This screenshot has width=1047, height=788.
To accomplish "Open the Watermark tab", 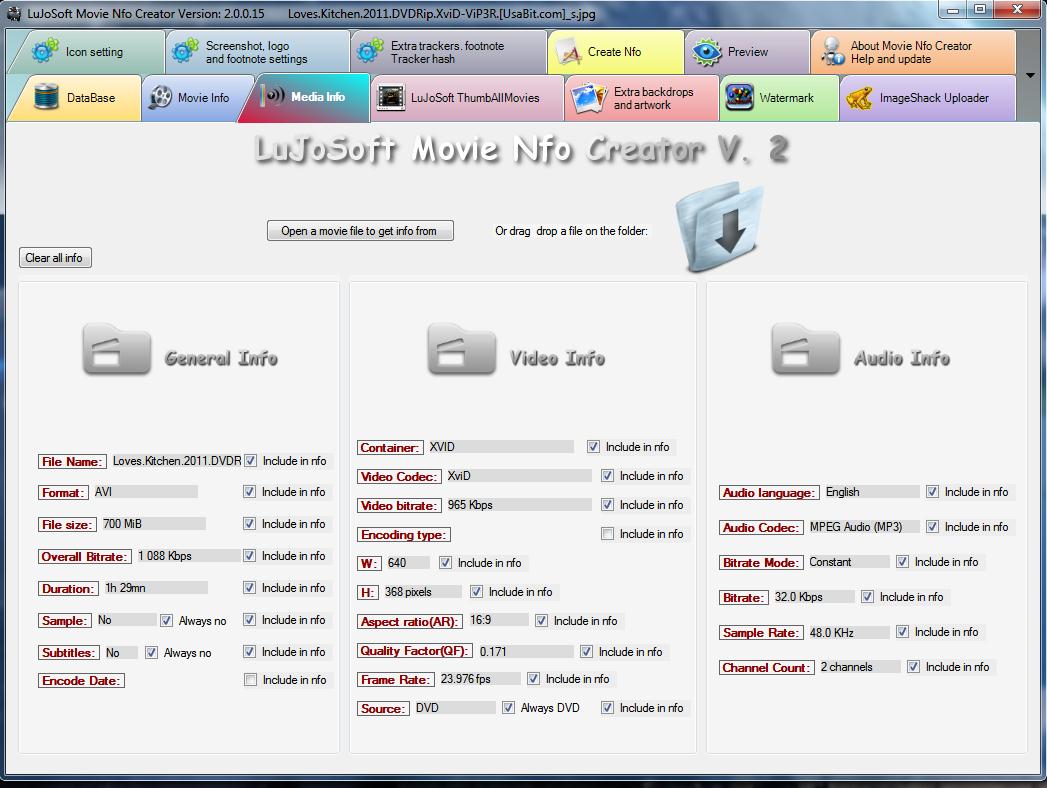I will [x=779, y=98].
